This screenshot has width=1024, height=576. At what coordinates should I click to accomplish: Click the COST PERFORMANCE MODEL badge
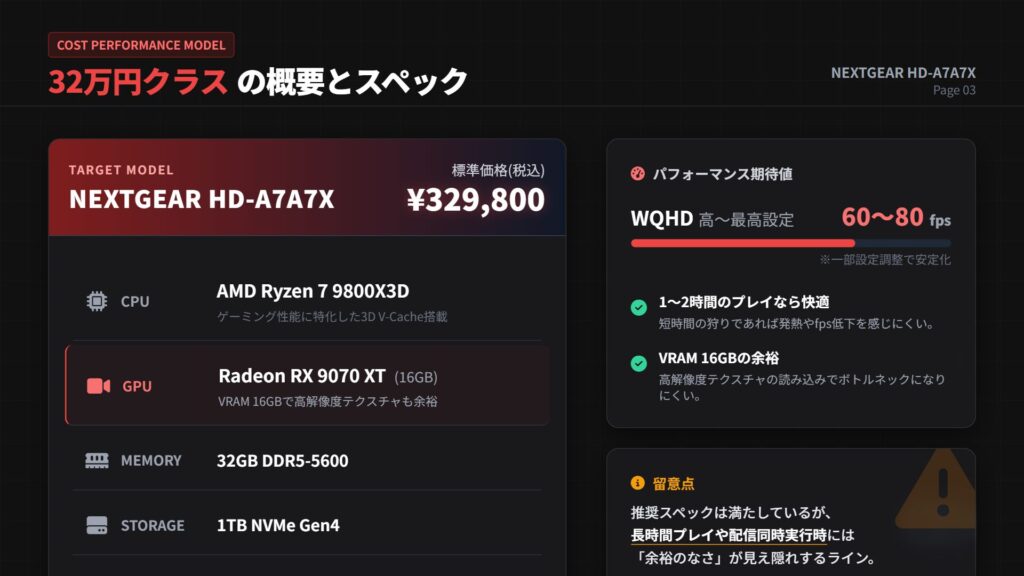[141, 45]
